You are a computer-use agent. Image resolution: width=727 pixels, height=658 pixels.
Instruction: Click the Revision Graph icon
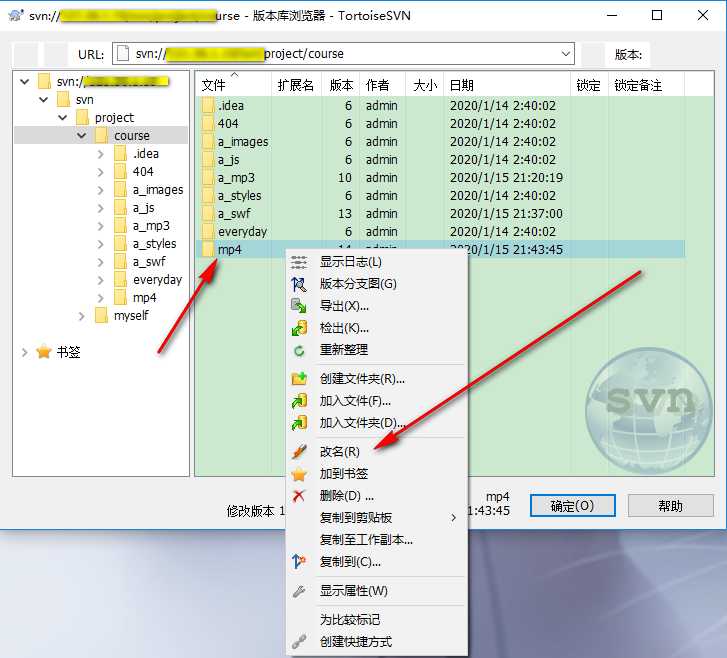pyautogui.click(x=299, y=284)
